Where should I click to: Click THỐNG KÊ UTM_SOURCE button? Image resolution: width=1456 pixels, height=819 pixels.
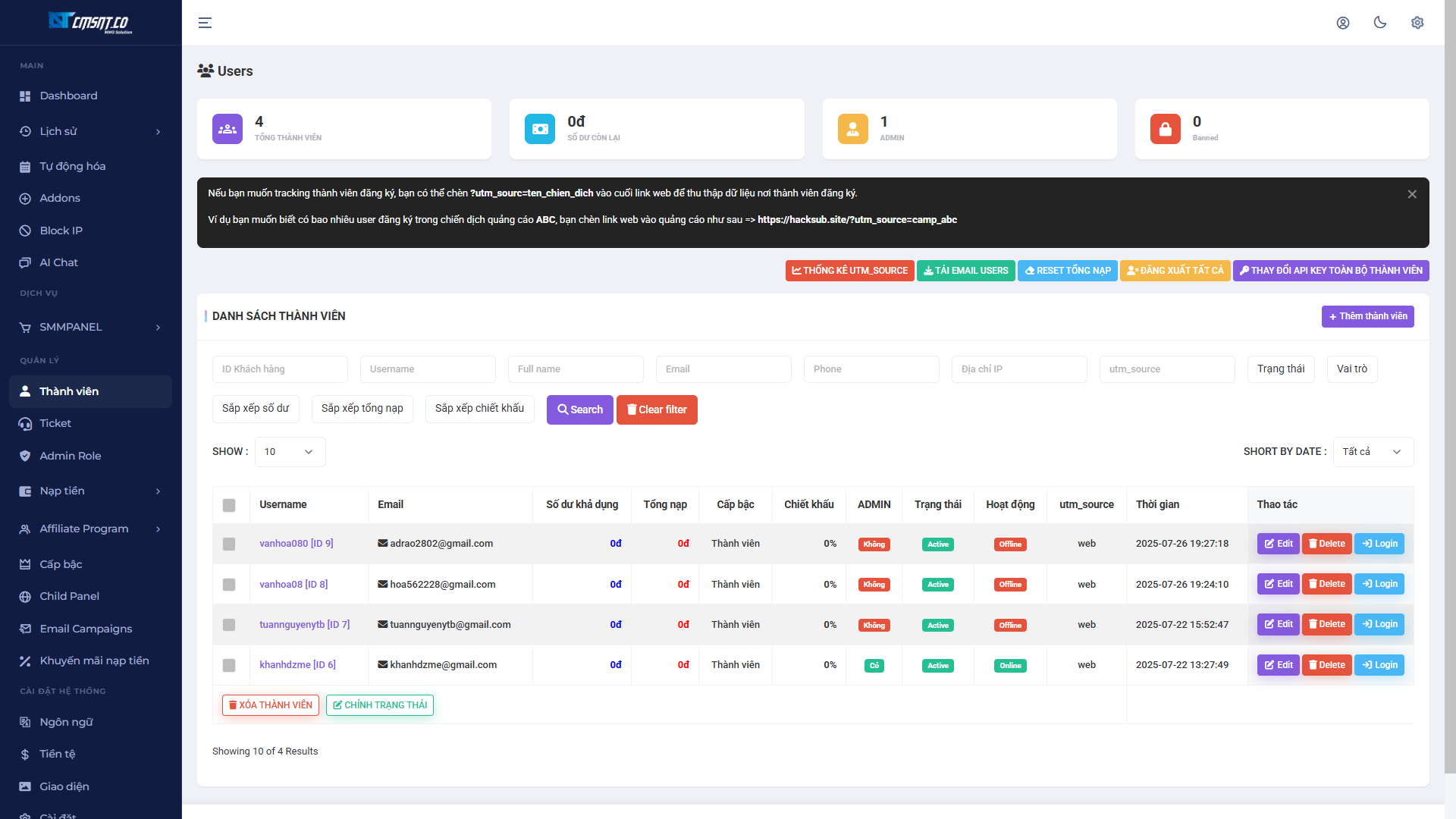point(849,271)
